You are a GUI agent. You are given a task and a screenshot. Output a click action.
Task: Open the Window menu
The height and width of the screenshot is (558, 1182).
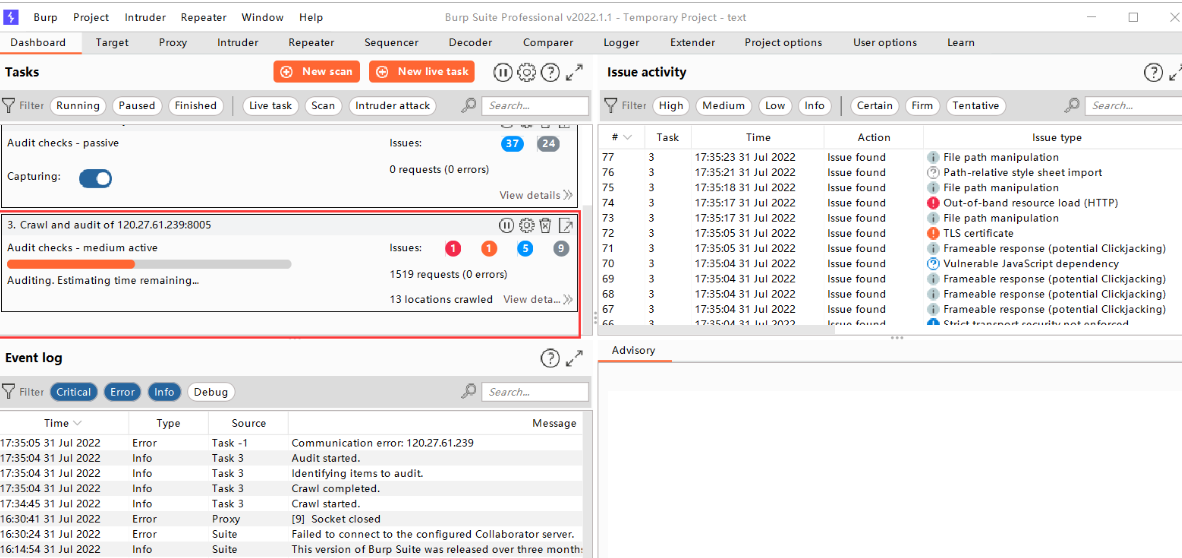tap(262, 17)
